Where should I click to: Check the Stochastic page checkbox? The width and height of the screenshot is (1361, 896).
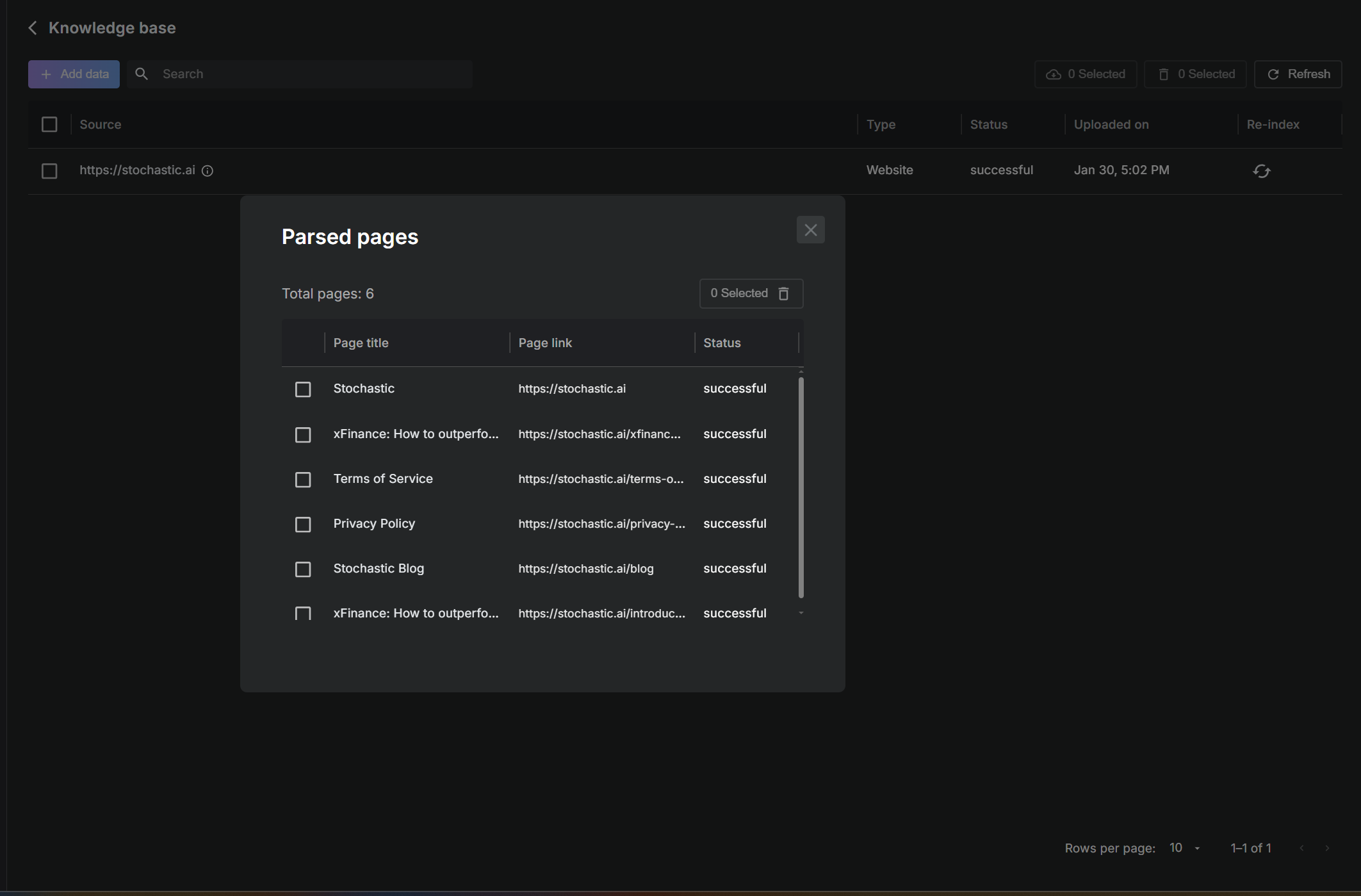(x=303, y=389)
